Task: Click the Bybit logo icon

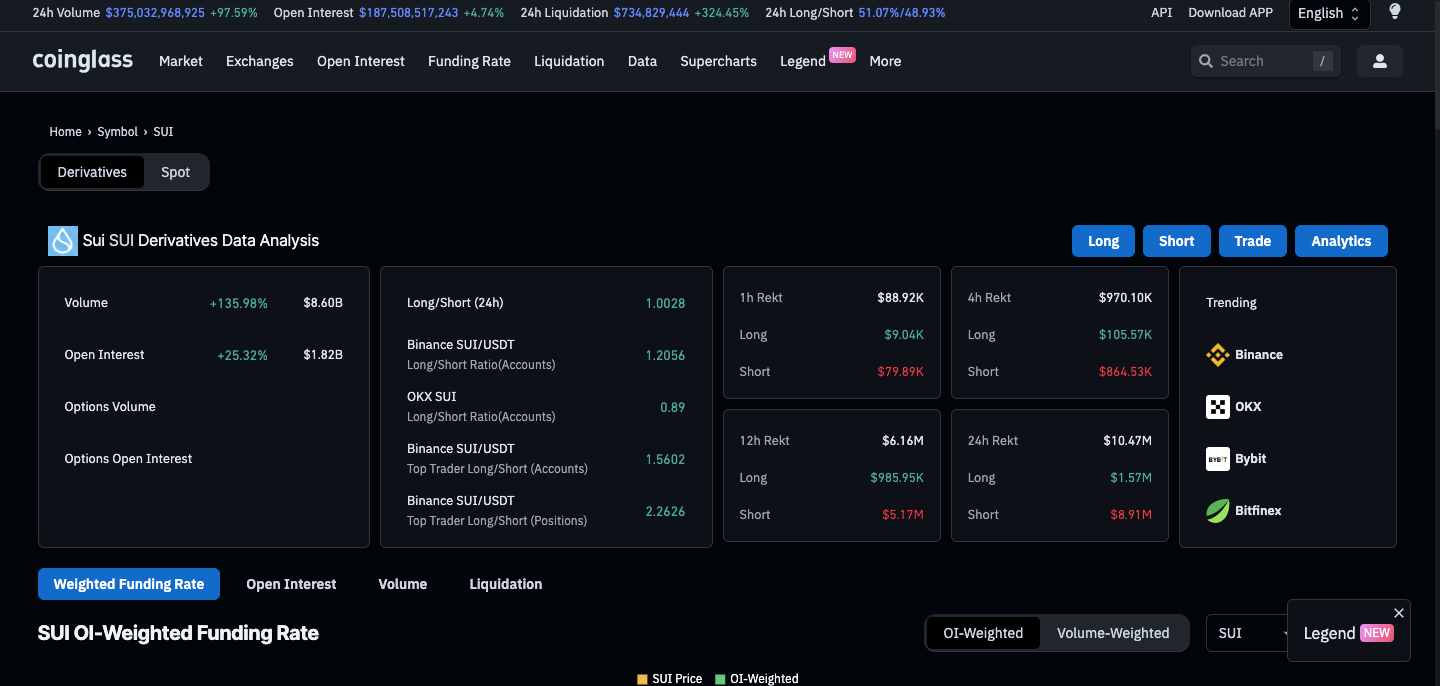Action: tap(1217, 459)
